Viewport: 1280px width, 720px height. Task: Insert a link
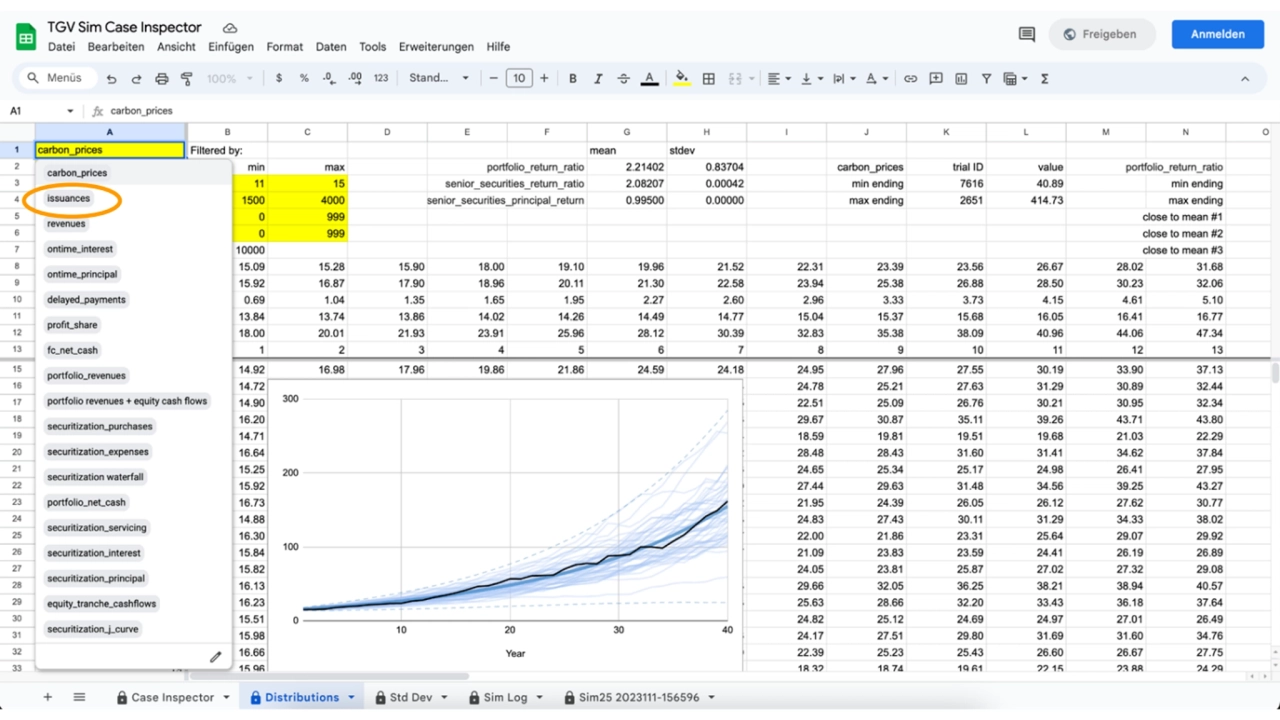910,79
